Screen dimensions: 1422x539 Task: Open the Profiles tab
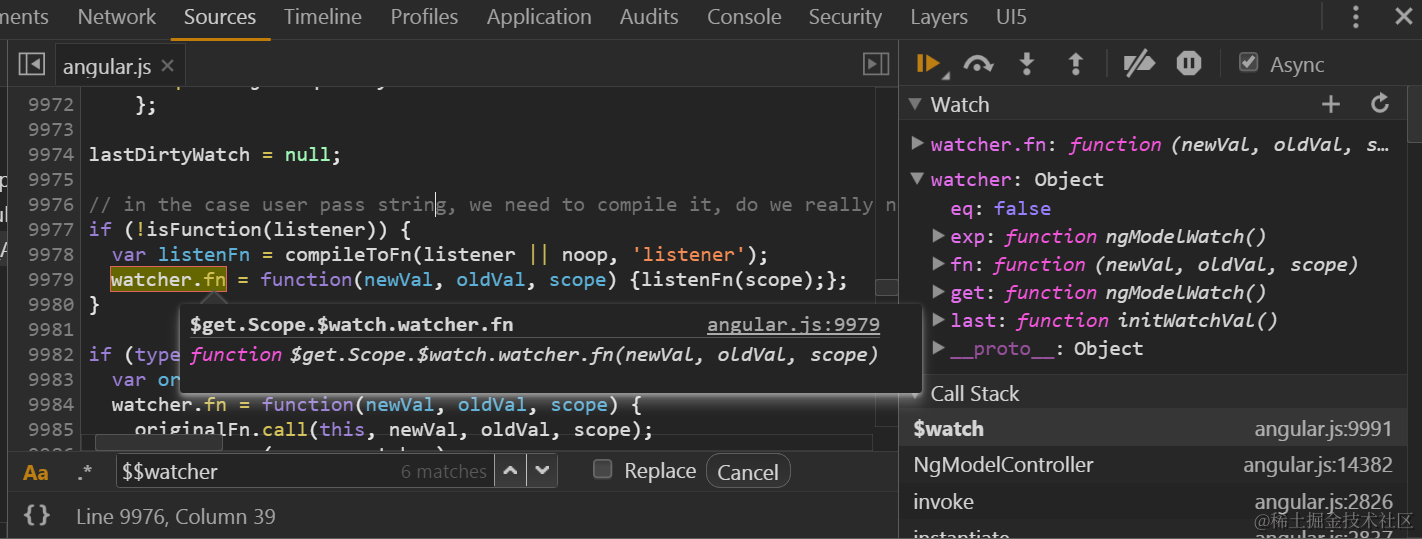pyautogui.click(x=424, y=17)
